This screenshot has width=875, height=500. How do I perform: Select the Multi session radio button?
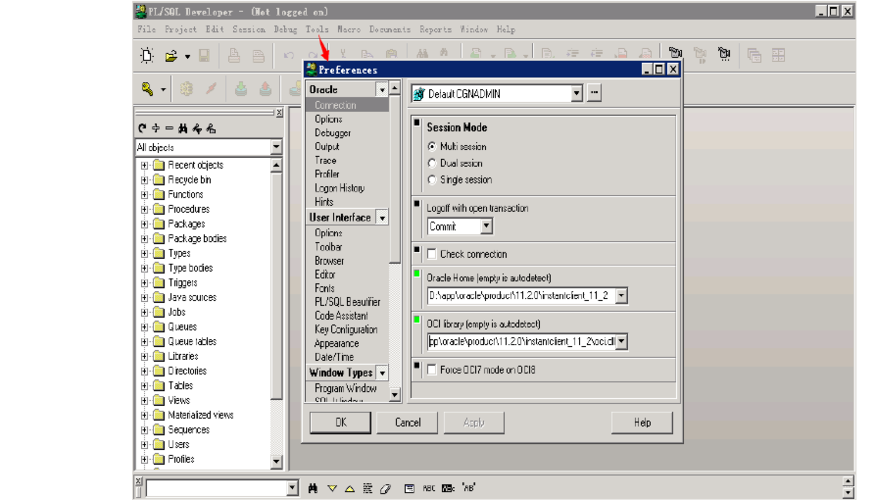coord(432,146)
